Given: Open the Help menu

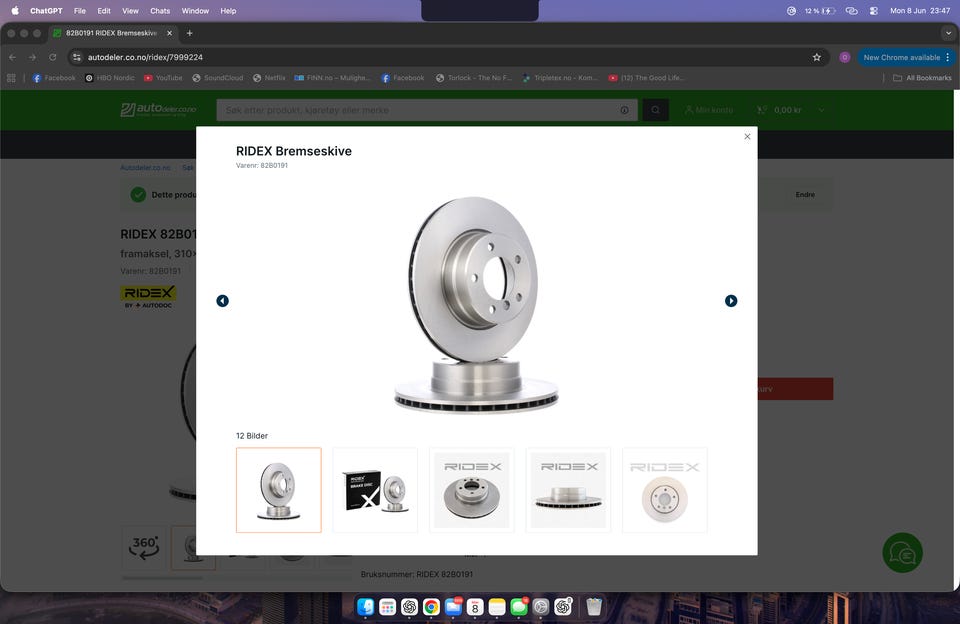Looking at the screenshot, I should pos(228,10).
